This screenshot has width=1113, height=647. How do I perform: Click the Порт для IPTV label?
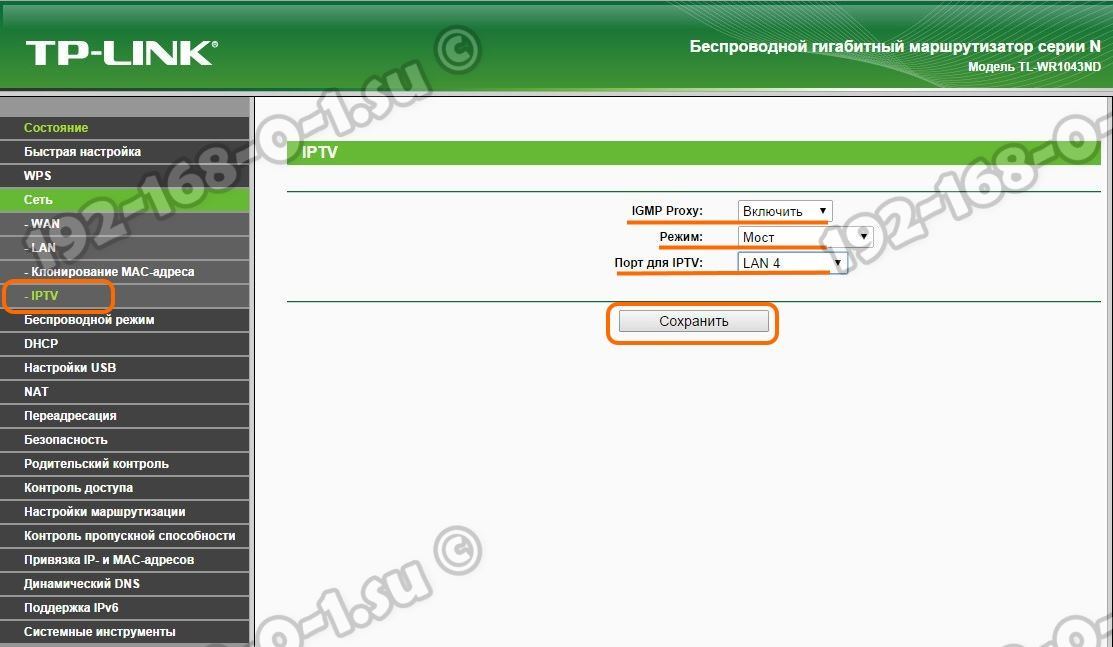pos(658,263)
